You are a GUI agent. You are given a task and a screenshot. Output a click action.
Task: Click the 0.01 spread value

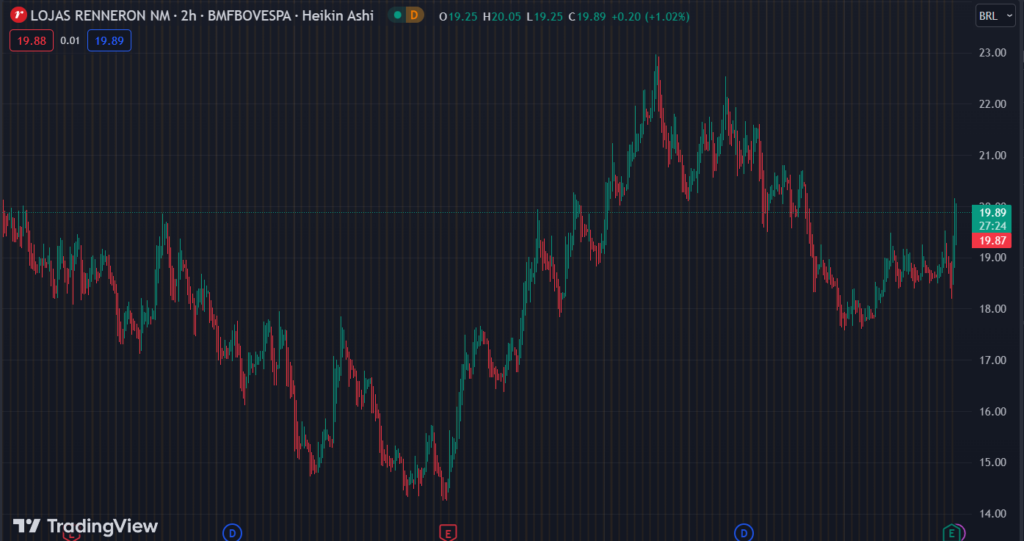click(x=70, y=41)
